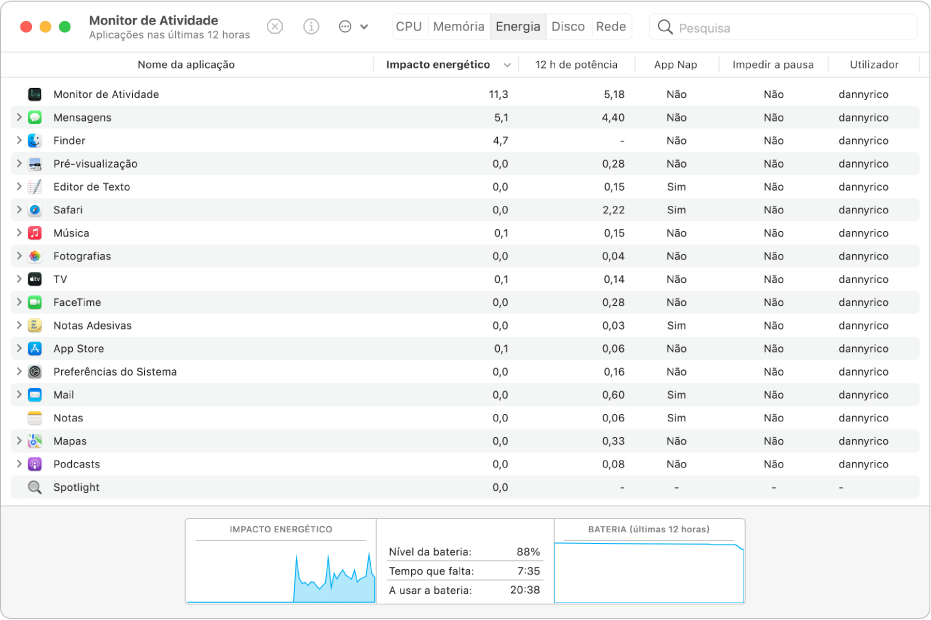Image resolution: width=931 pixels, height=620 pixels.
Task: Click the Nível da bateria 88% value
Action: tap(528, 552)
